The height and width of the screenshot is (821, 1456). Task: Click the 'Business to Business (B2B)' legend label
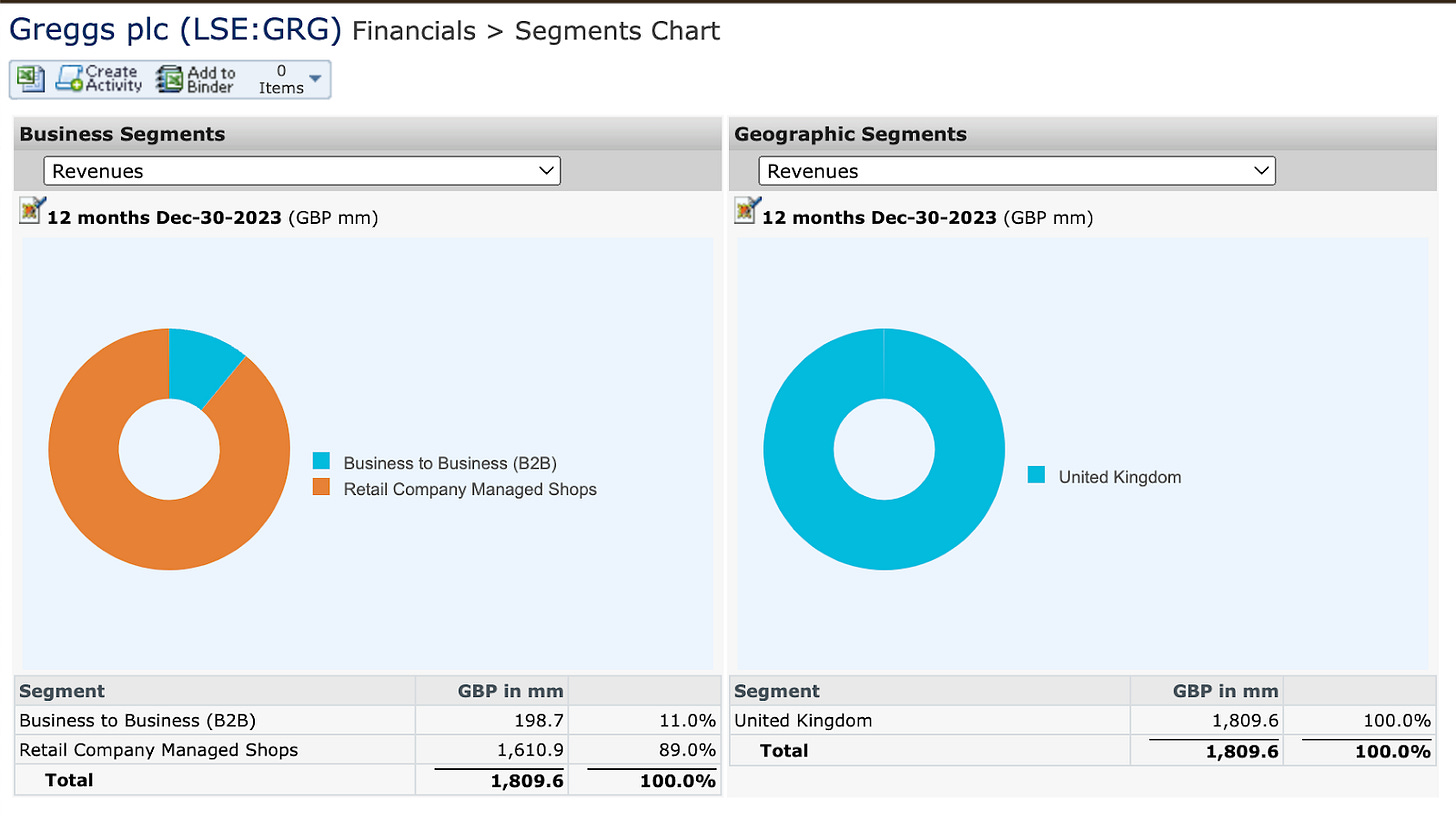pos(450,463)
